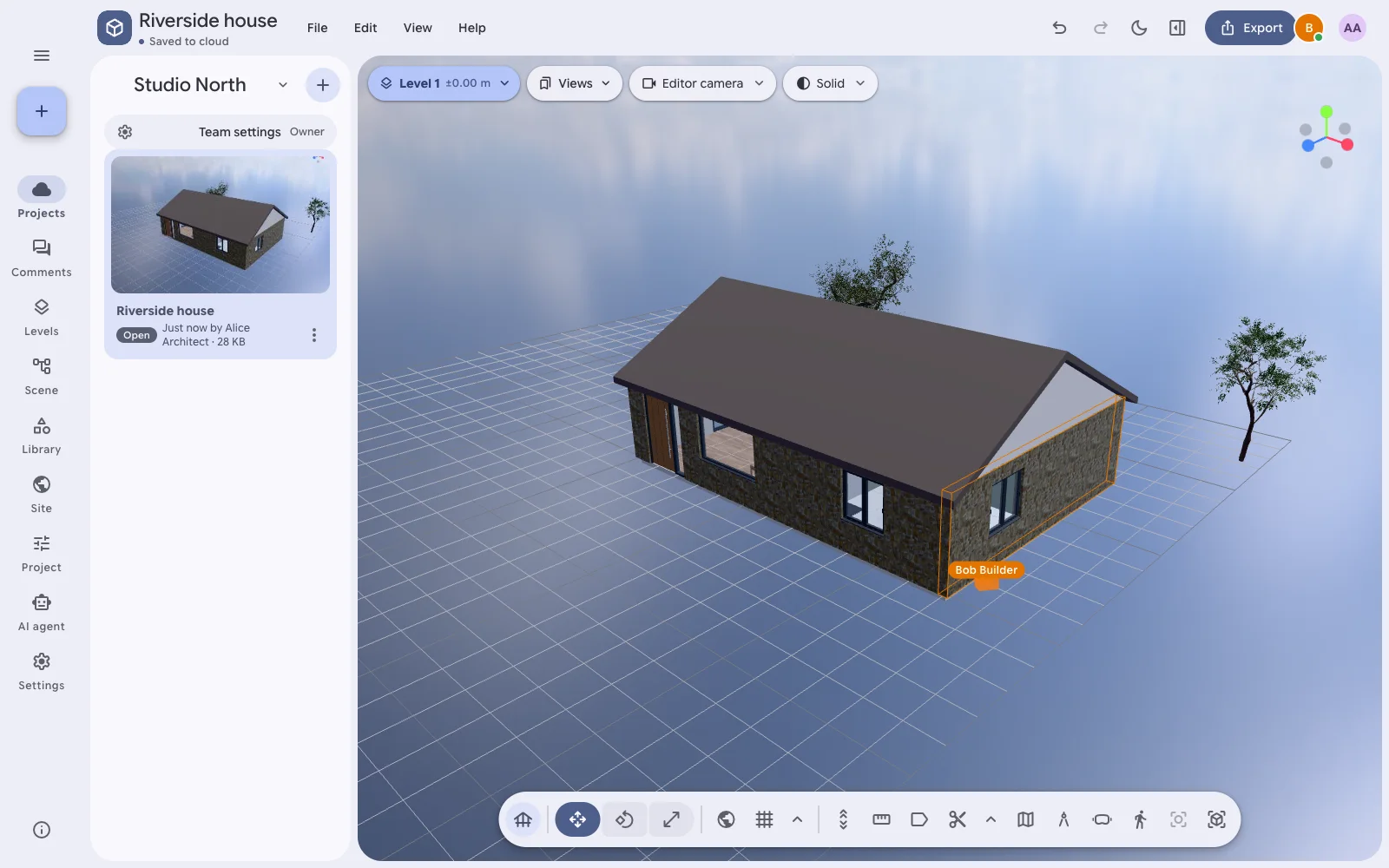1389x868 pixels.
Task: Click the Open badge on Riverside house
Action: click(x=136, y=335)
